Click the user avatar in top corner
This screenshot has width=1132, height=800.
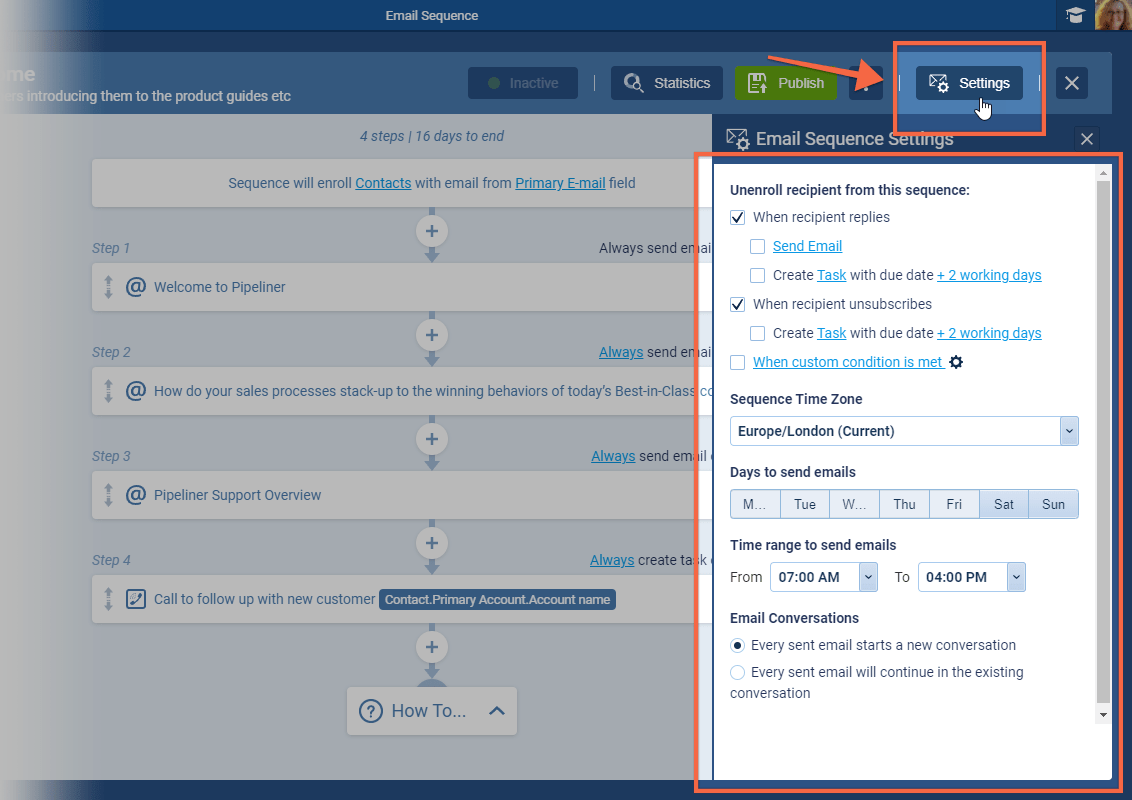[1113, 15]
